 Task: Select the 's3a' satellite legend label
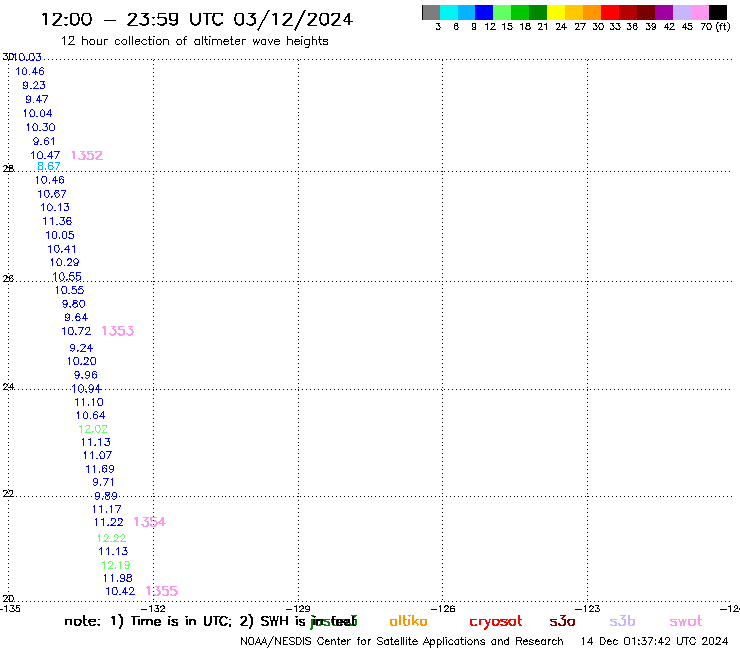[x=562, y=621]
